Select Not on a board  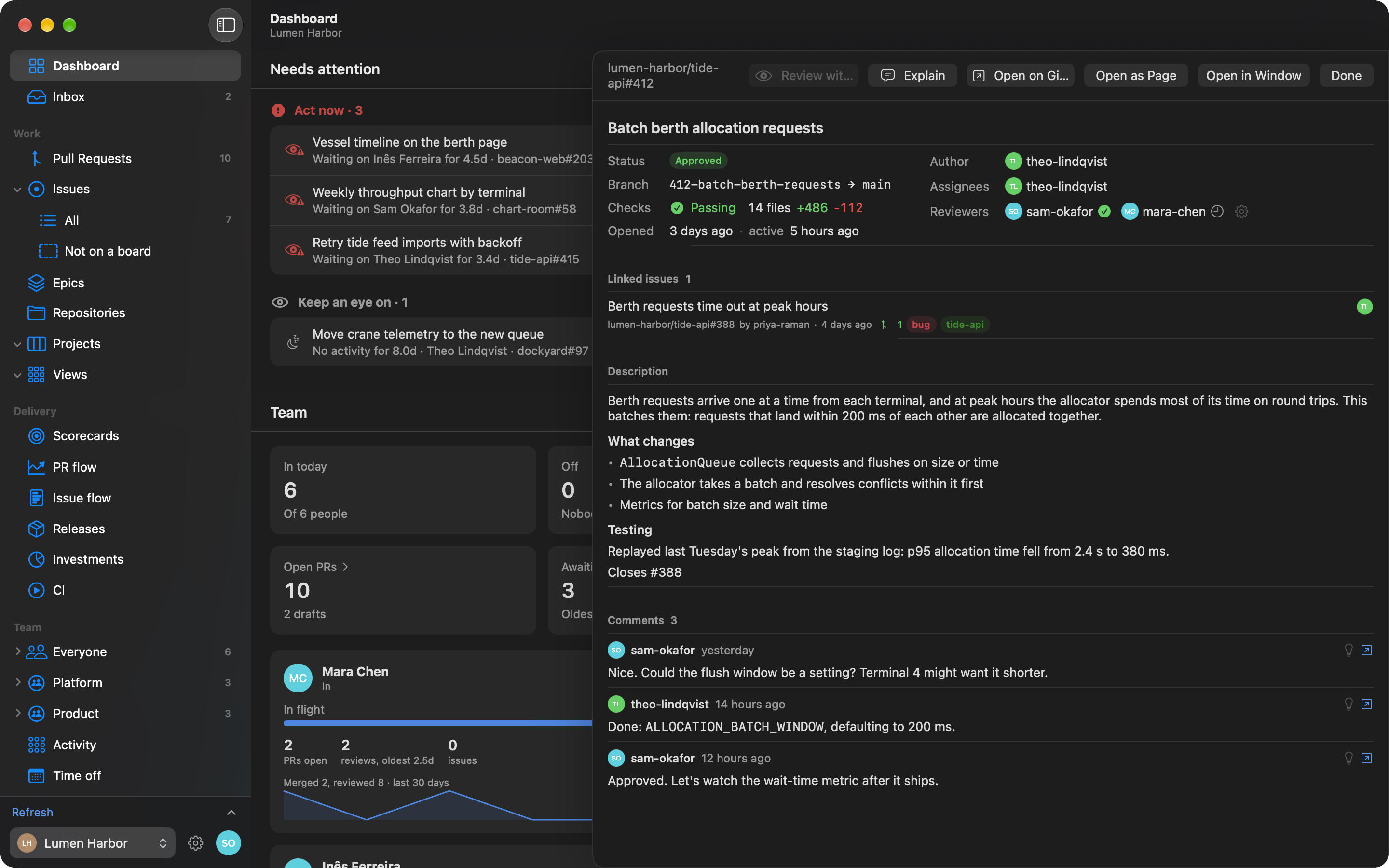click(125, 251)
